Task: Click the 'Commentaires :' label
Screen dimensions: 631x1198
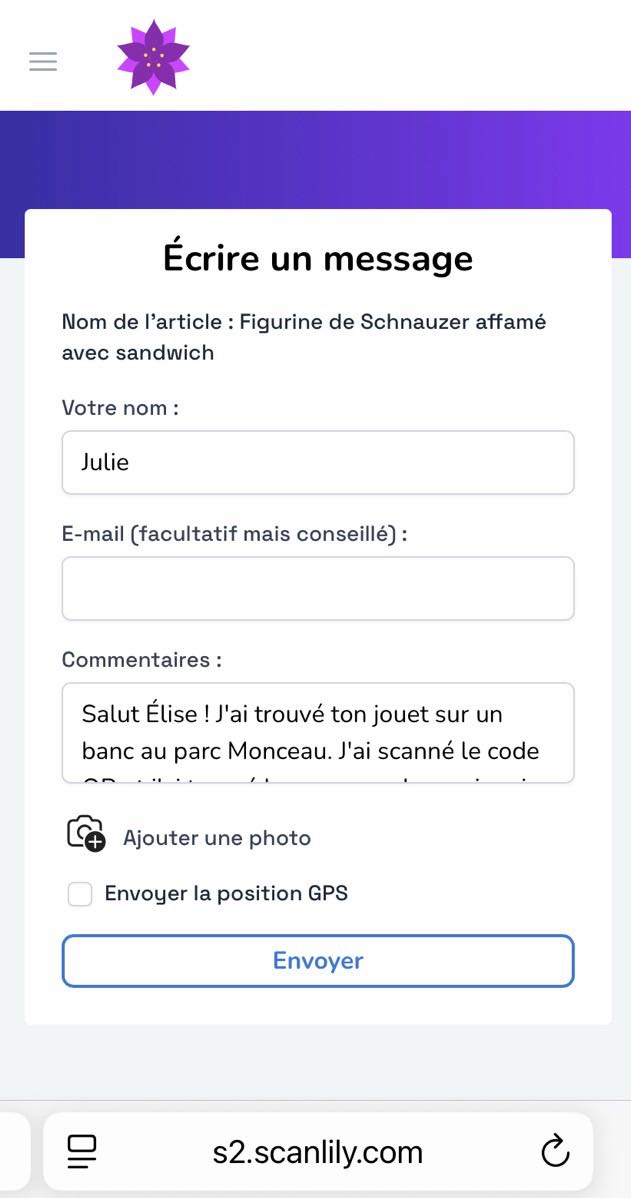Action: pos(141,660)
